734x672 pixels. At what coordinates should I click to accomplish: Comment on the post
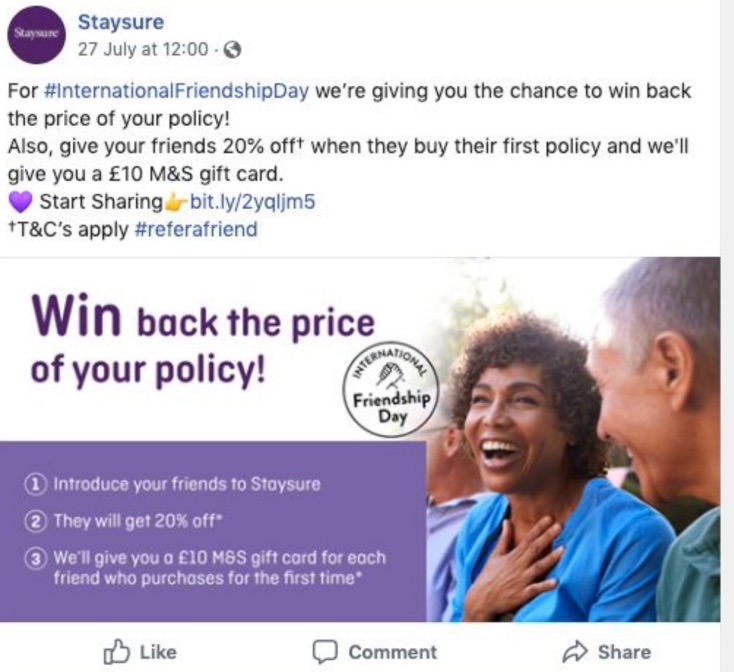[x=374, y=652]
